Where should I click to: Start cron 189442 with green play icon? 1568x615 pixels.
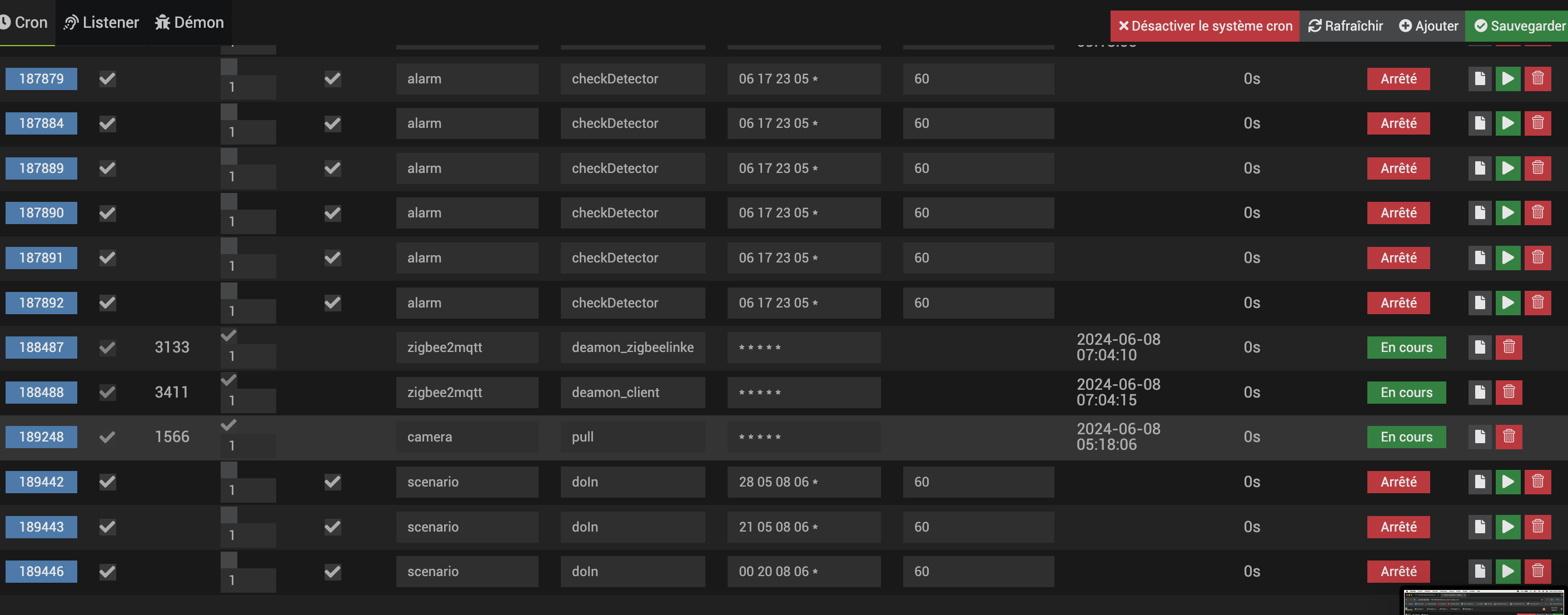pyautogui.click(x=1508, y=482)
